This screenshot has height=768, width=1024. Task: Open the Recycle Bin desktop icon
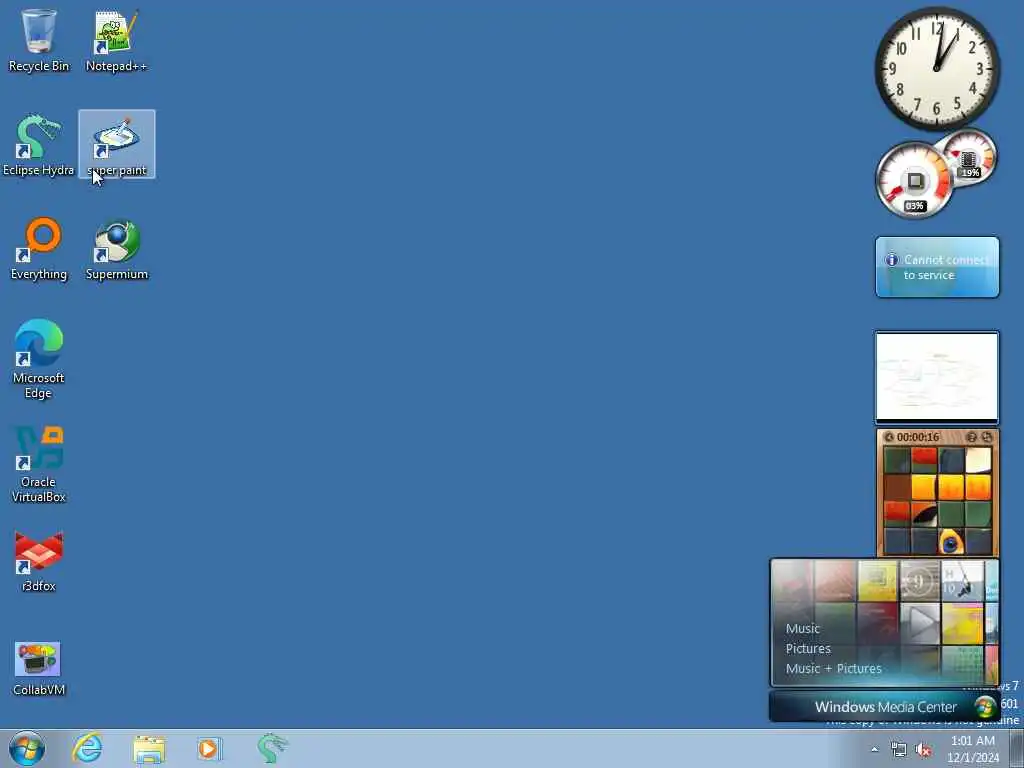39,40
